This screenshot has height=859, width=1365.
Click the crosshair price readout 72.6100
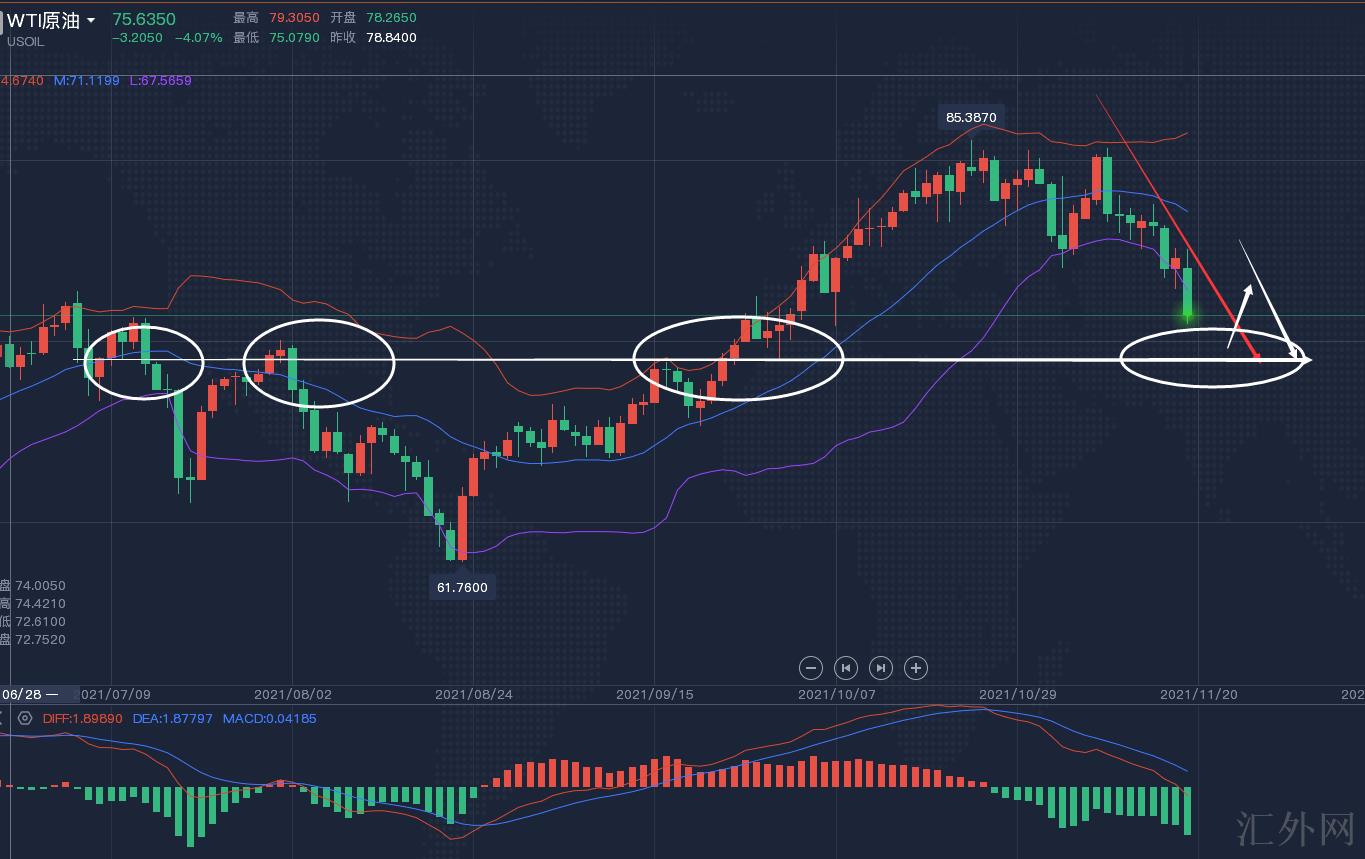tap(38, 622)
